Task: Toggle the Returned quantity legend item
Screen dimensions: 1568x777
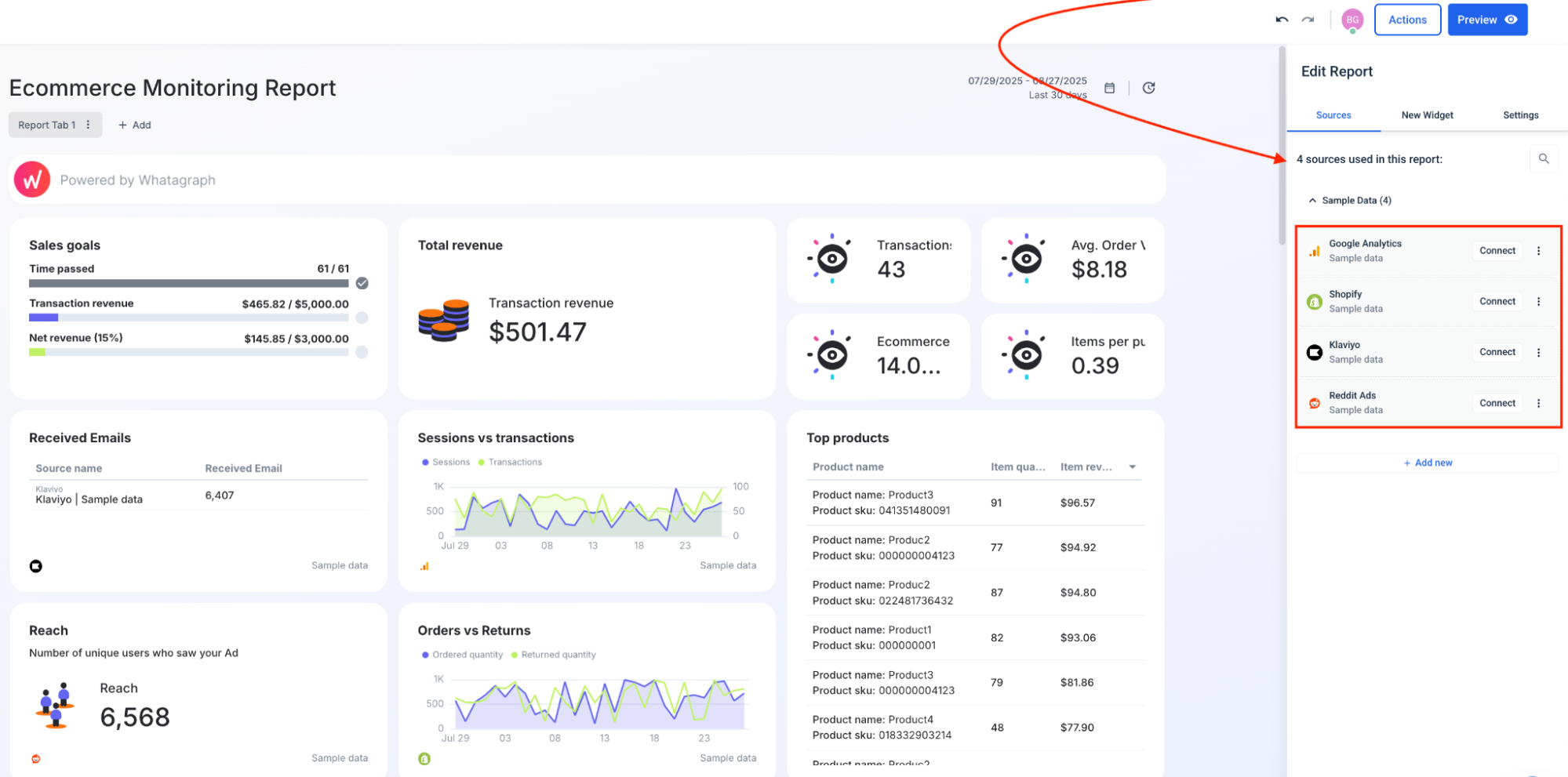Action: tap(553, 655)
